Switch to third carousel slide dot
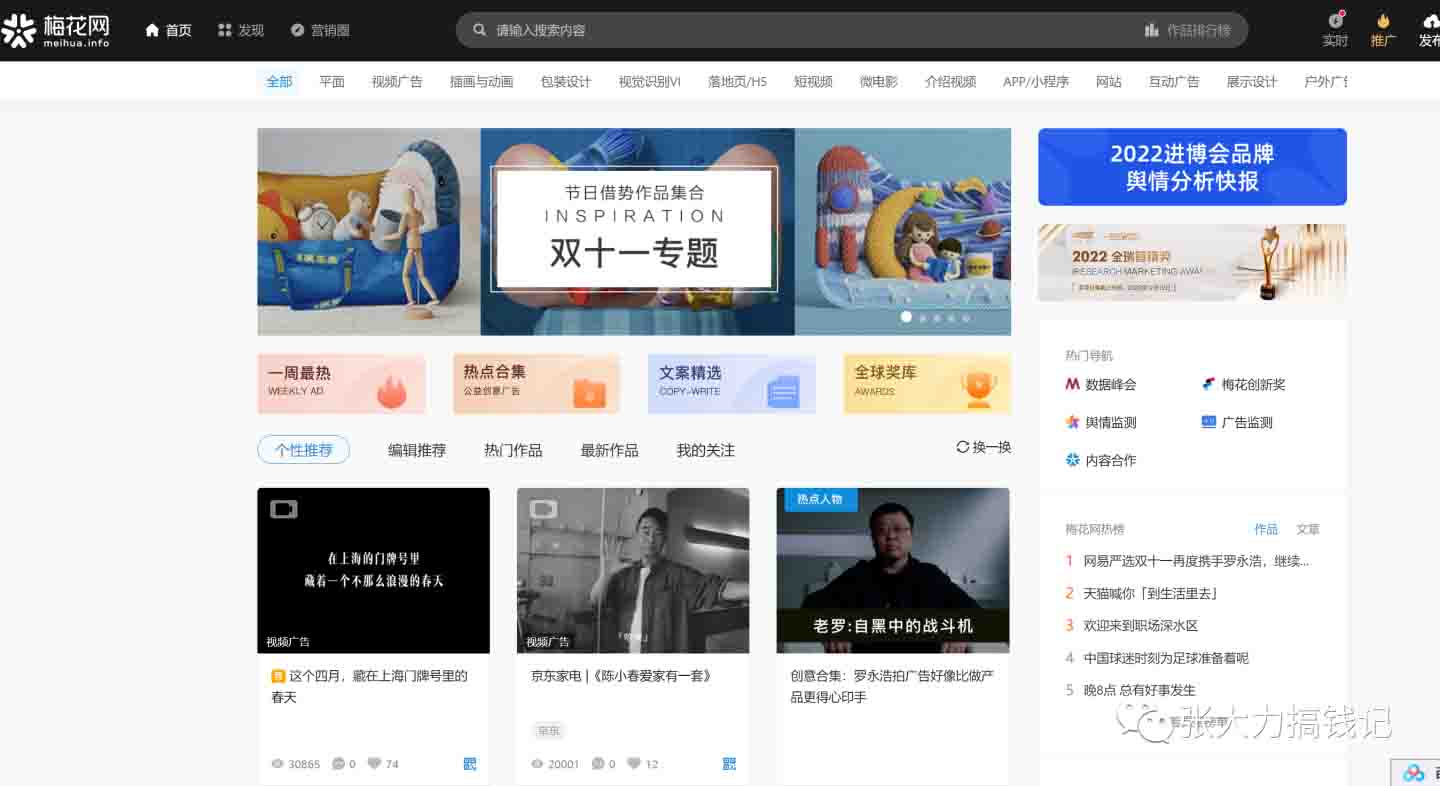Image resolution: width=1440 pixels, height=786 pixels. pos(937,318)
